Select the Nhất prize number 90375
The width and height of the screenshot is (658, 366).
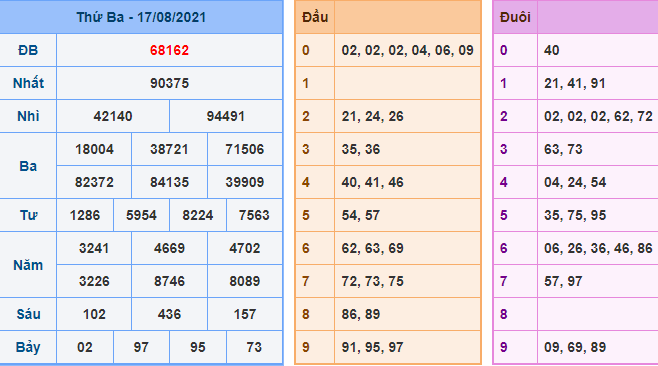[170, 83]
